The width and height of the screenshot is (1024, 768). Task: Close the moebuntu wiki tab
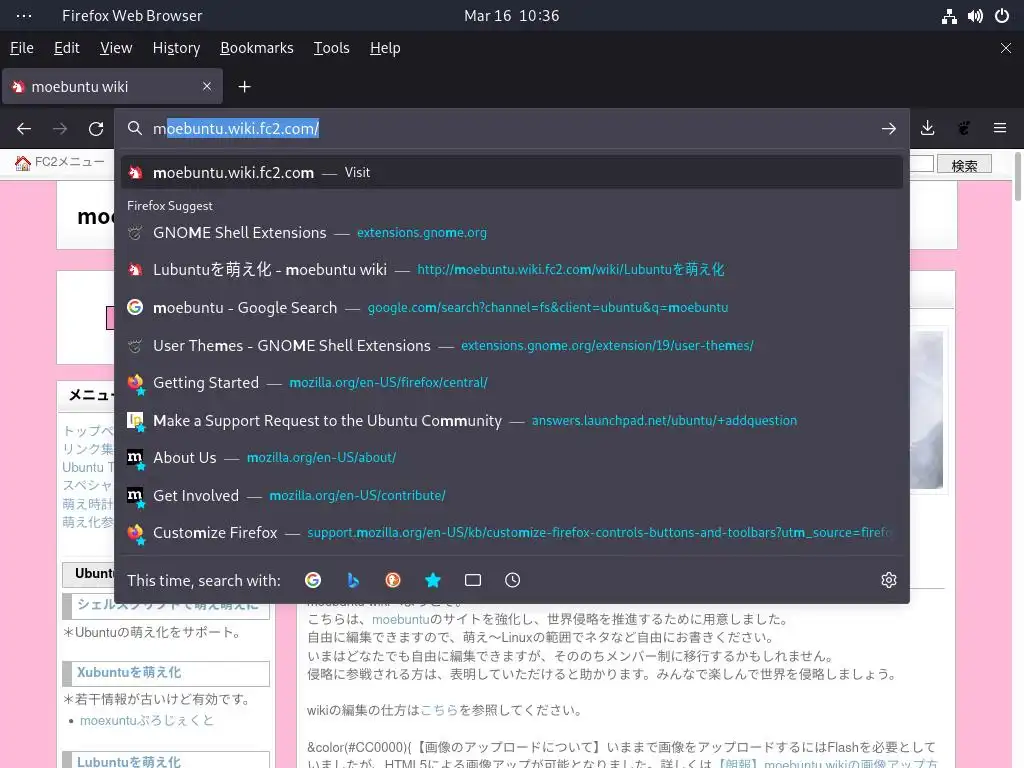click(207, 86)
